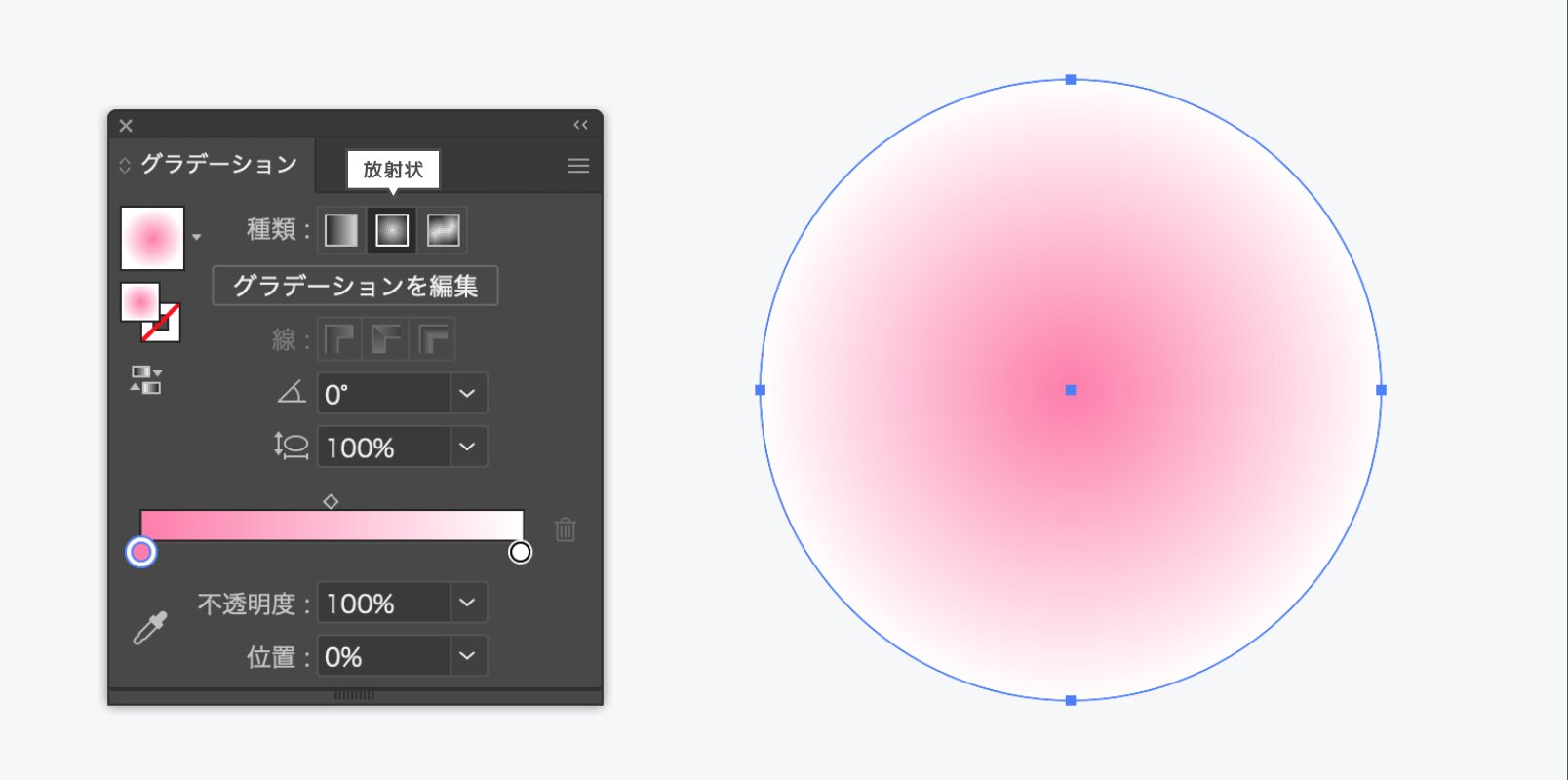Select the freeform gradient type icon
Image resolution: width=1568 pixels, height=780 pixels.
pyautogui.click(x=443, y=230)
